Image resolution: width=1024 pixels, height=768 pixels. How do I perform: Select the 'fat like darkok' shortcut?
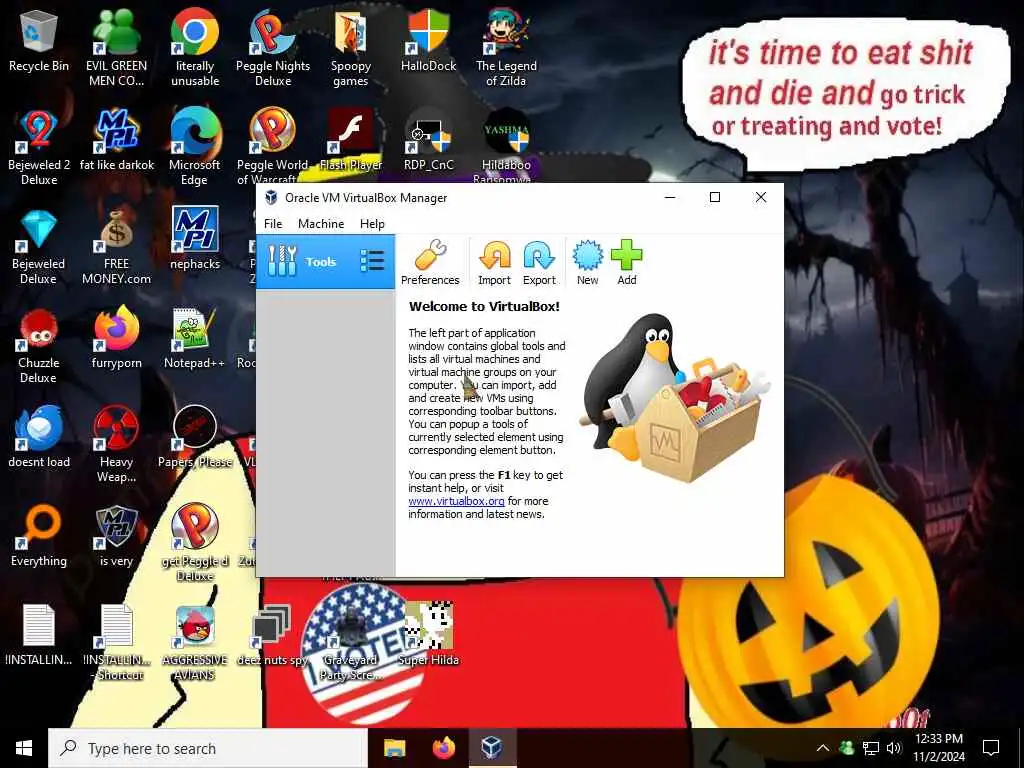coord(116,140)
